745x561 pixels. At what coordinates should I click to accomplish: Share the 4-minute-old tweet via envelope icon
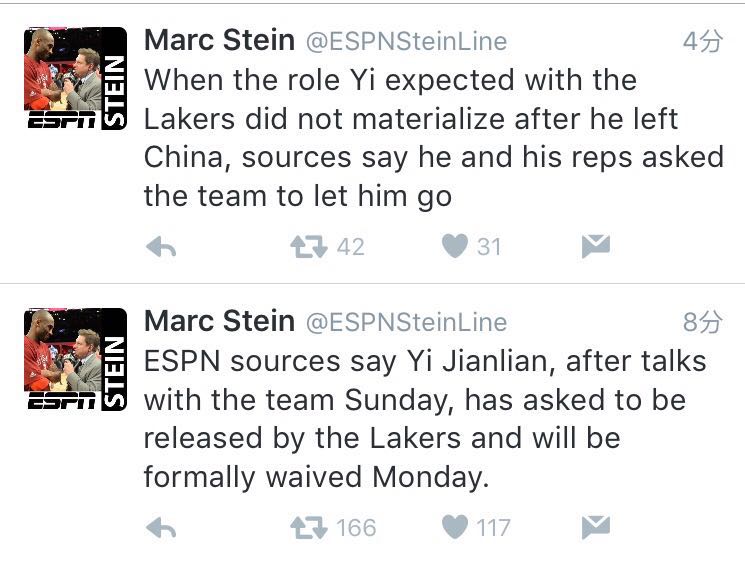tap(596, 246)
